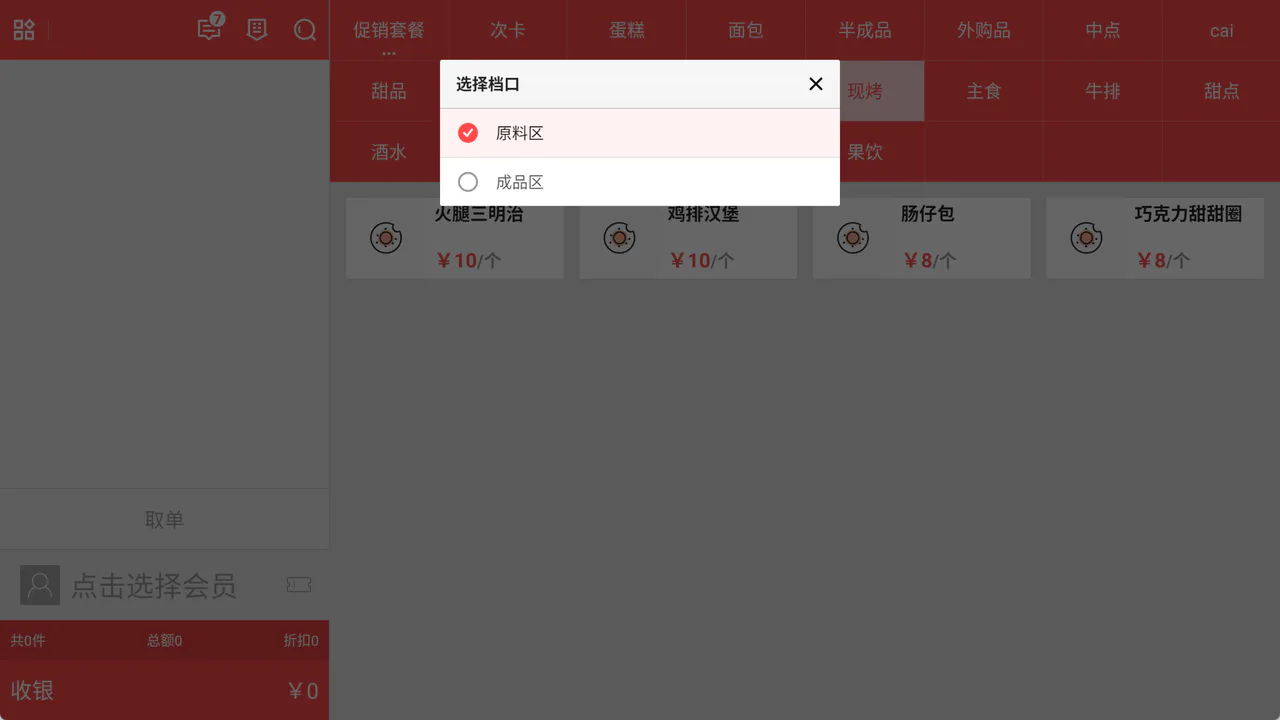Open messages icon with badge 7
1280x720 pixels.
[211, 28]
